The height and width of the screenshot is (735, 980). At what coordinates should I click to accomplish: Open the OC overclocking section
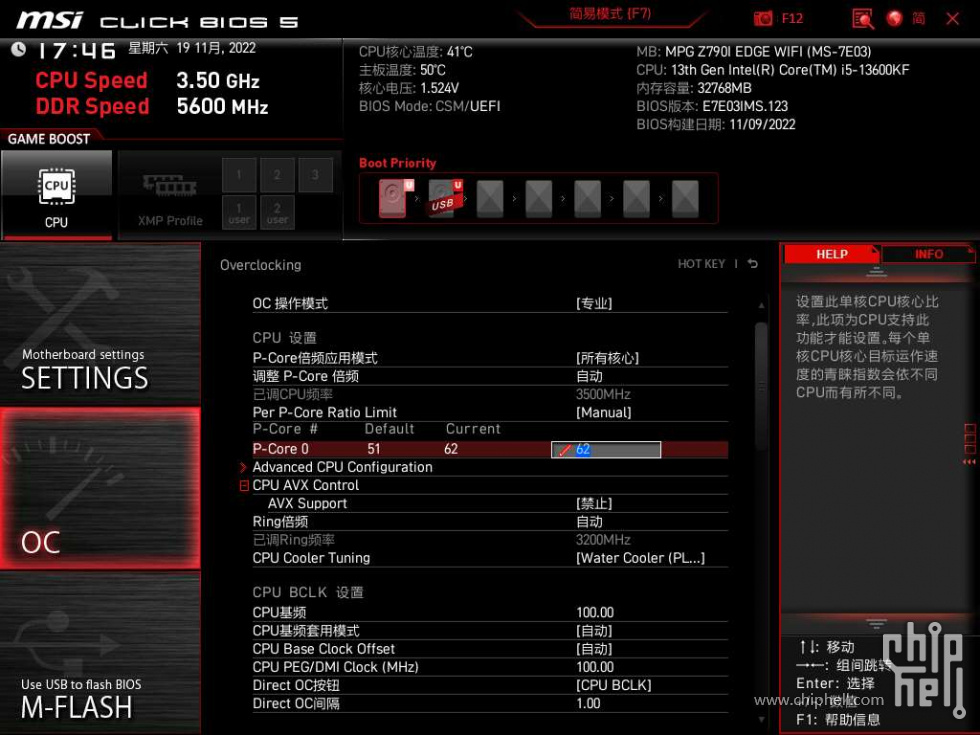pos(100,488)
